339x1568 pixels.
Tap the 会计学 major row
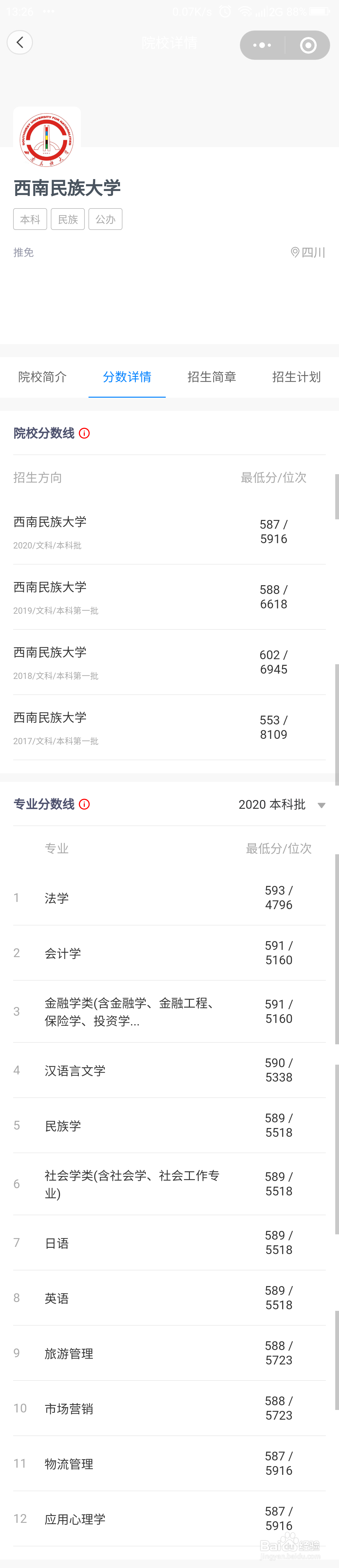click(169, 953)
